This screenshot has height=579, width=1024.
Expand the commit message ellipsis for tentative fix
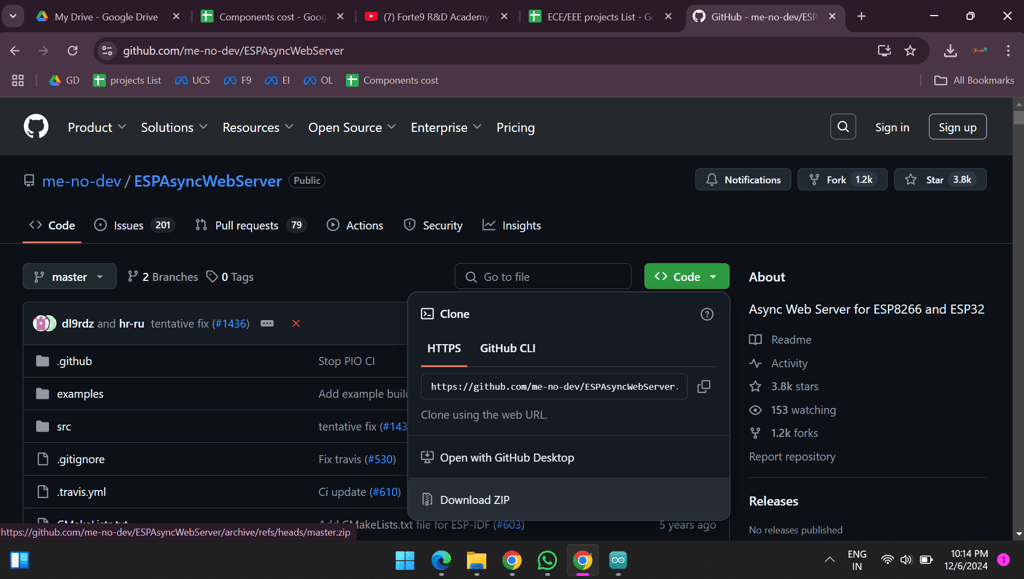[x=267, y=323]
